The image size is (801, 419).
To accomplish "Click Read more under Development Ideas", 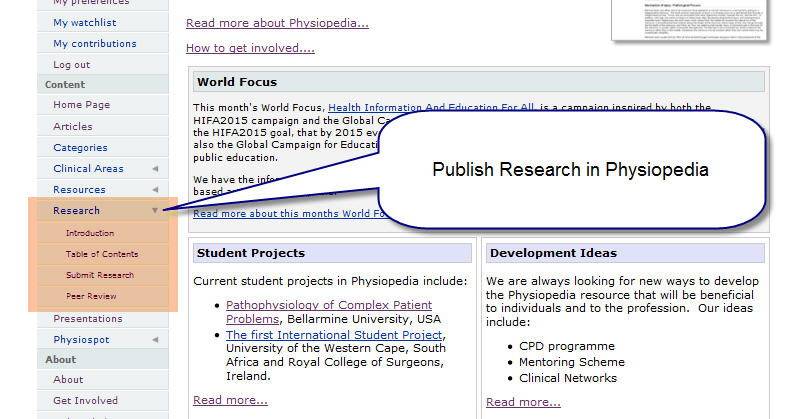I will (523, 402).
